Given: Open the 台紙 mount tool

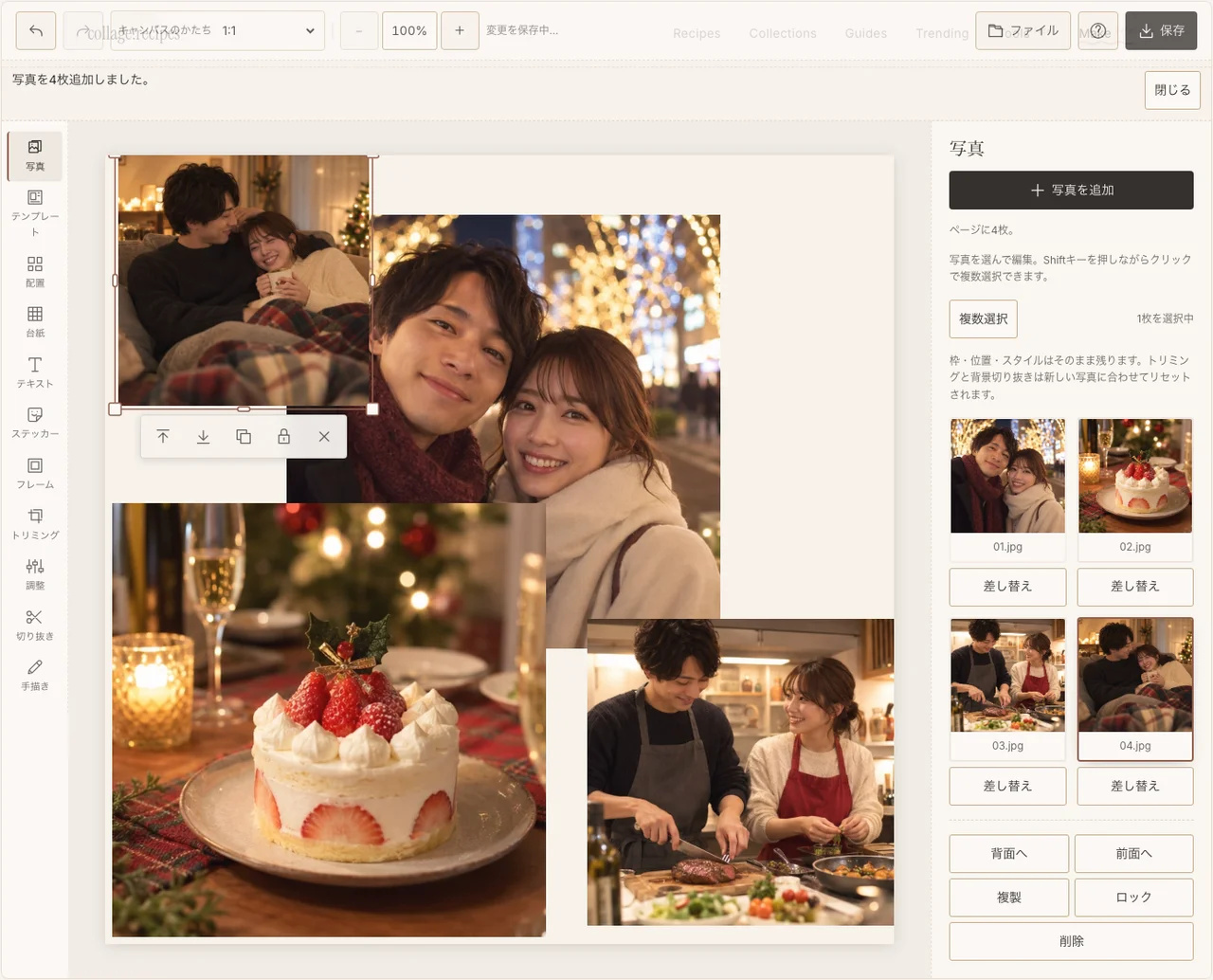Looking at the screenshot, I should 35,322.
